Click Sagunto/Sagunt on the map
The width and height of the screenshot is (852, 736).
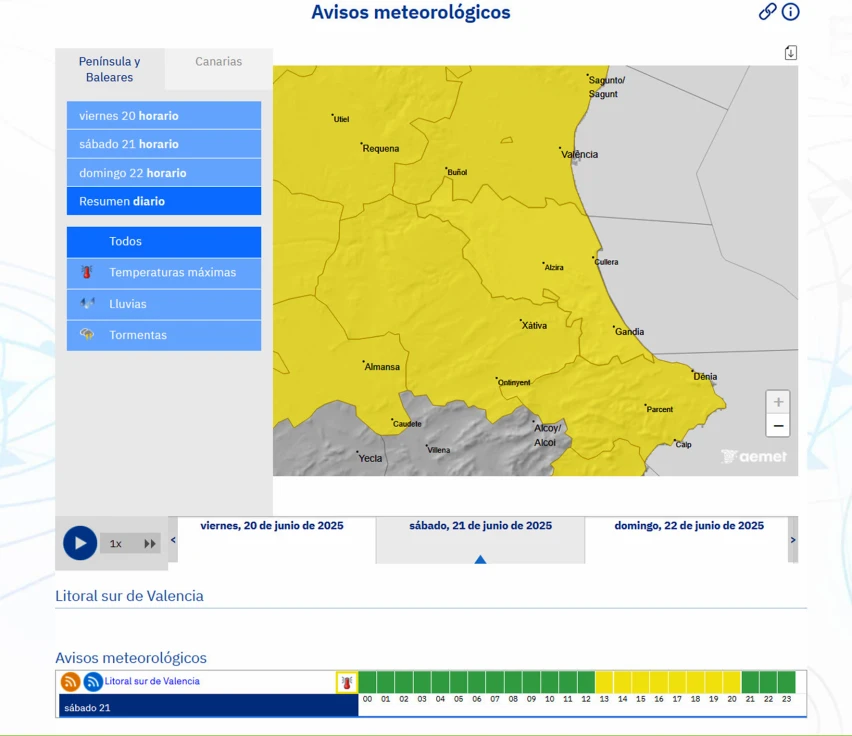(606, 87)
